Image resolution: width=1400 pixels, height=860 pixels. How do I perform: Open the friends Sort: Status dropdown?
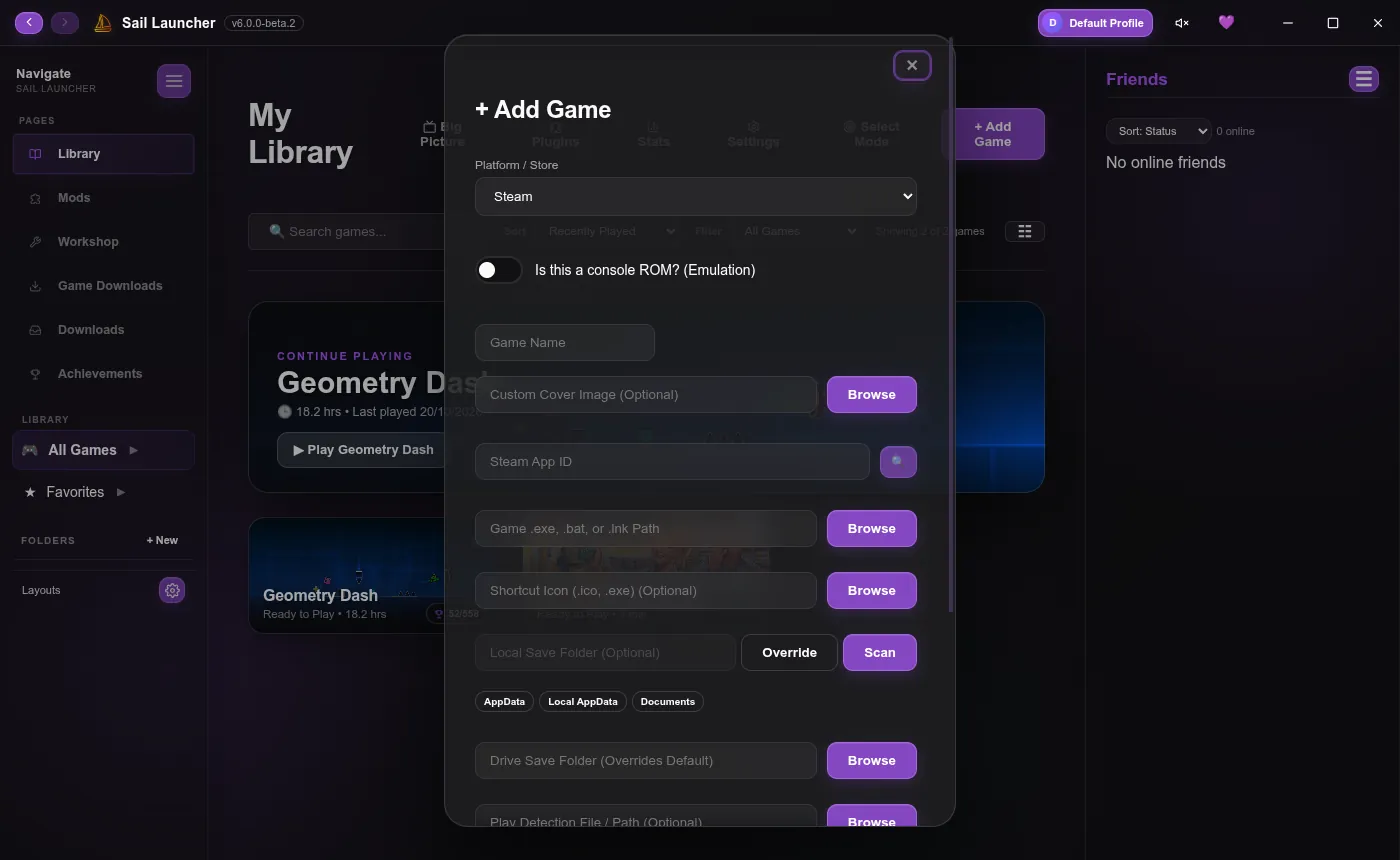tap(1159, 131)
